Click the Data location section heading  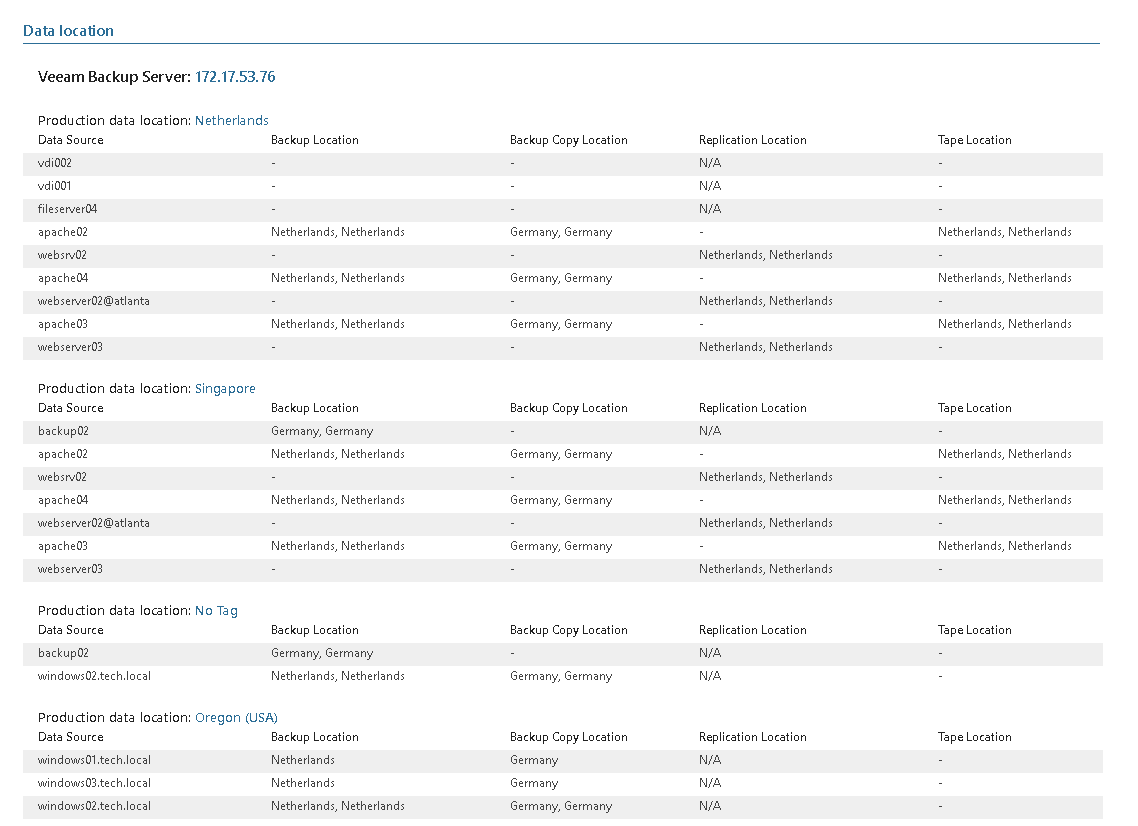click(x=68, y=30)
